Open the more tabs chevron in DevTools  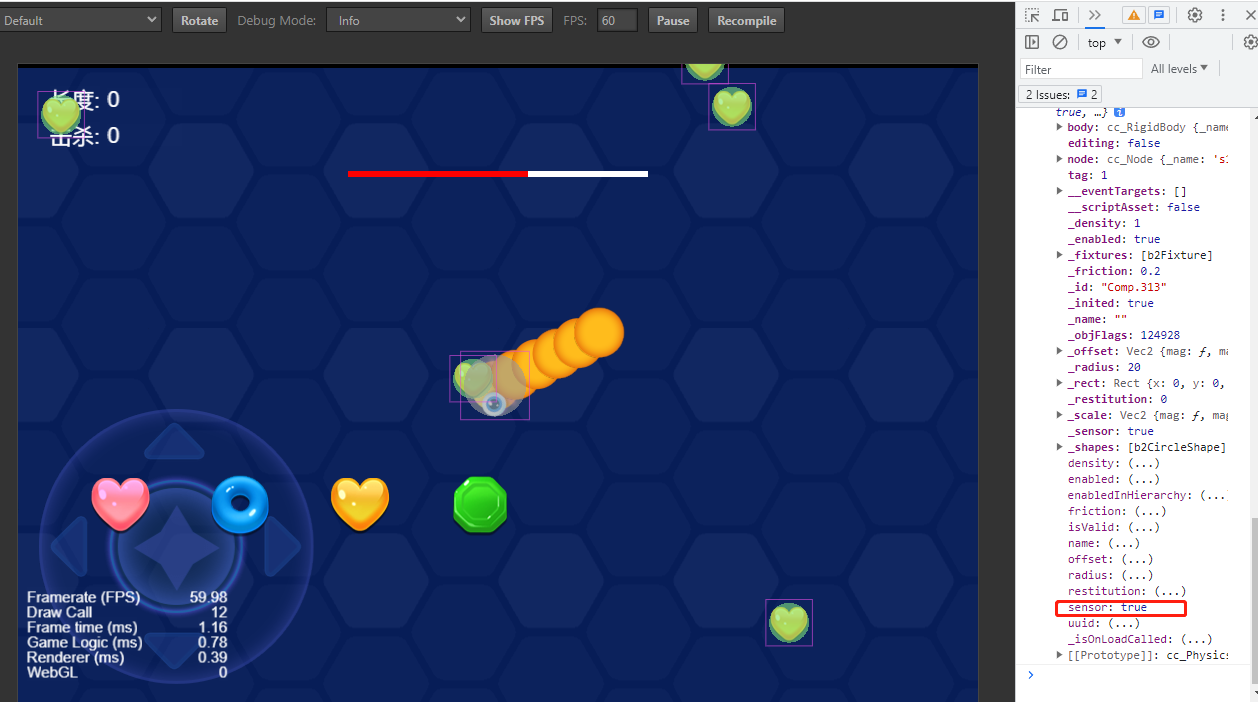[1095, 15]
